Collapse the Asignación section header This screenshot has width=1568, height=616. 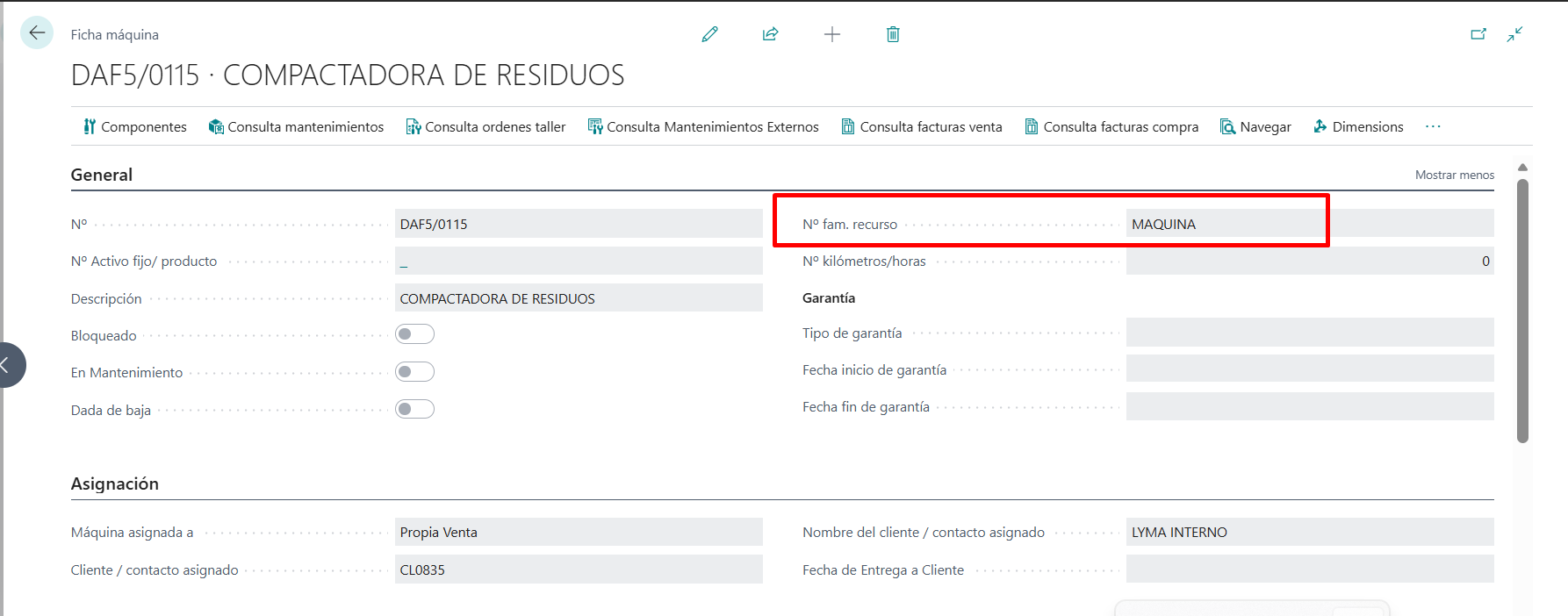[x=115, y=483]
